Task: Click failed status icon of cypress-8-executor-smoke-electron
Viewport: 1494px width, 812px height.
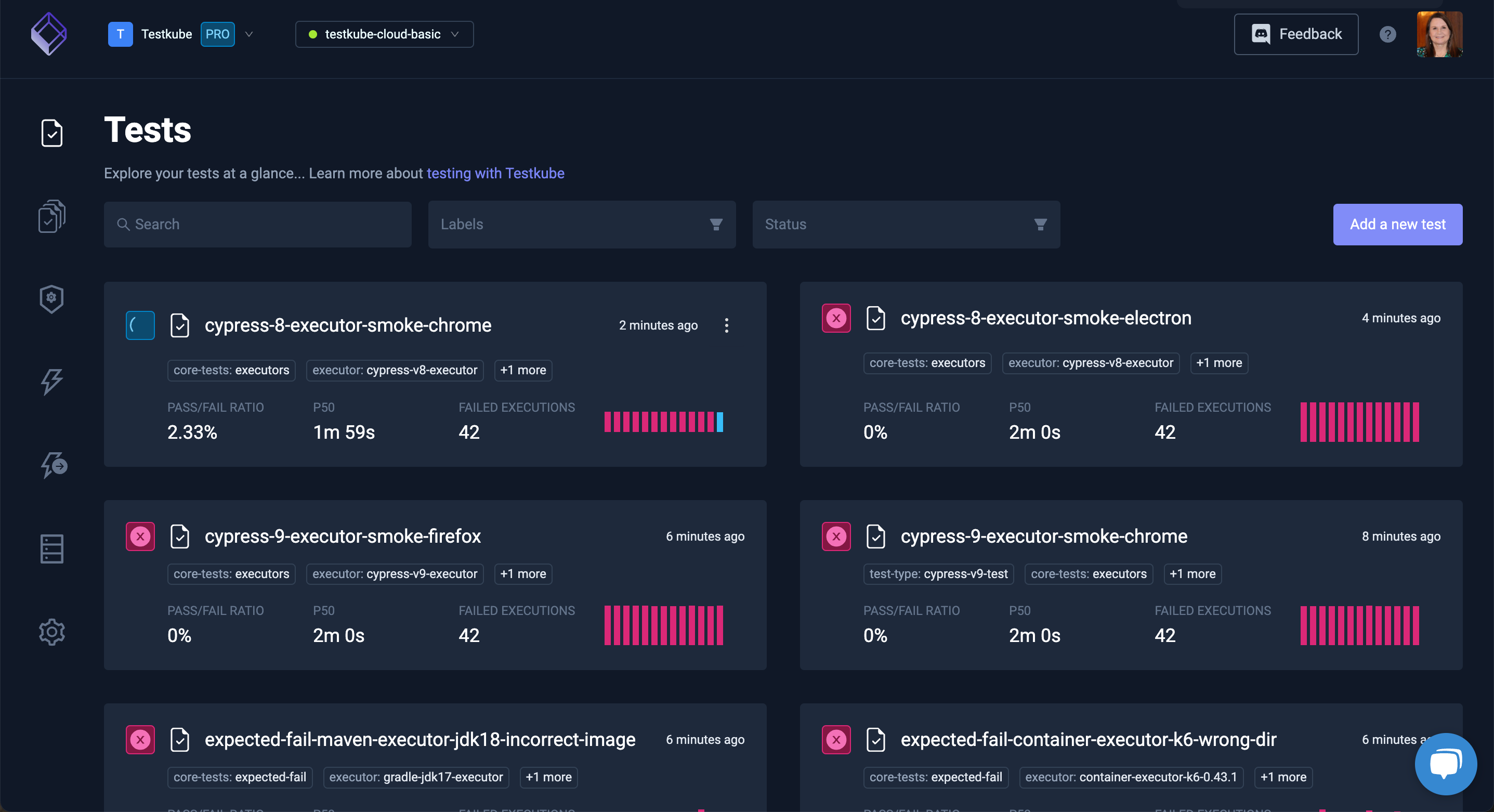Action: click(836, 318)
